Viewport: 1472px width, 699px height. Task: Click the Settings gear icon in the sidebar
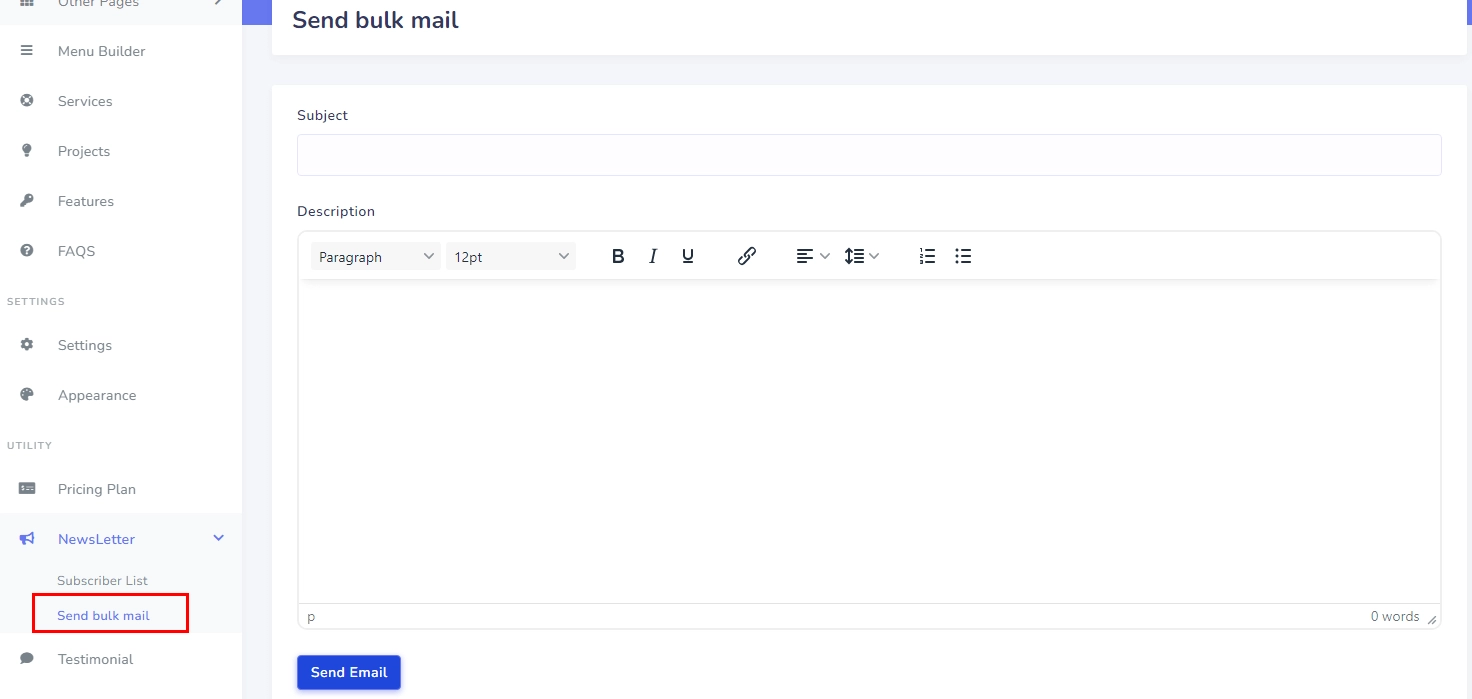(27, 345)
